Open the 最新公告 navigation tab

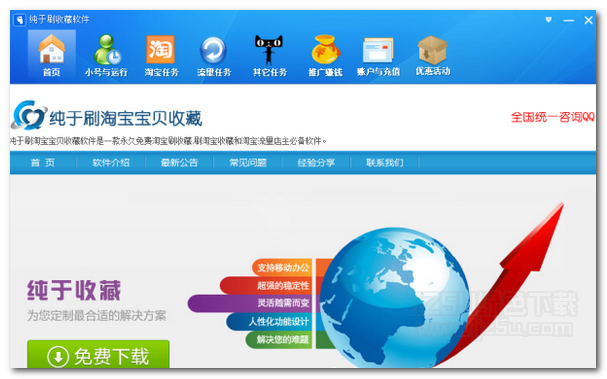(179, 163)
